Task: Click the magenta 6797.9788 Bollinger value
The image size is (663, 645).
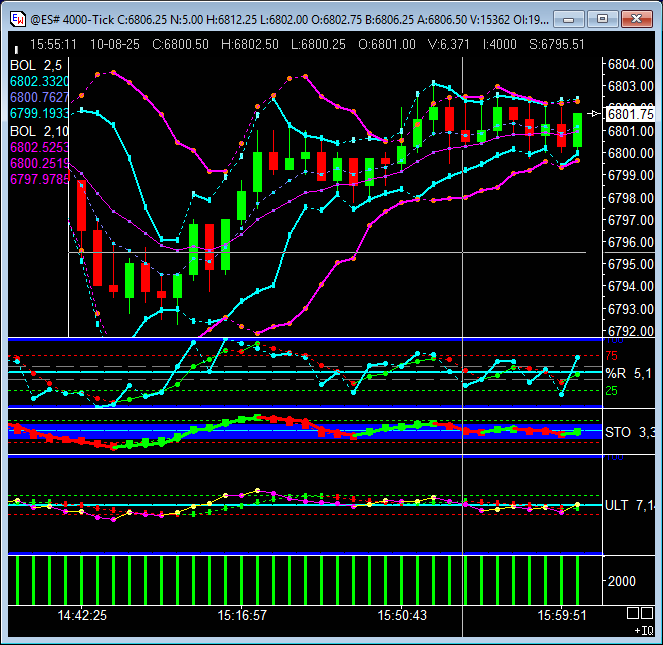Action: 40,178
